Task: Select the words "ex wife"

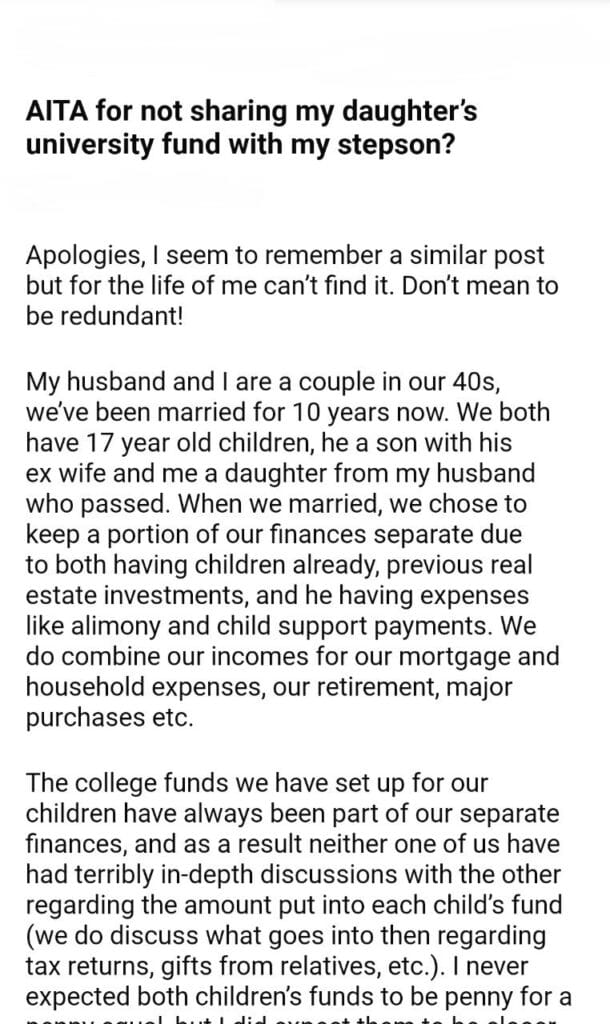Action: pos(60,471)
